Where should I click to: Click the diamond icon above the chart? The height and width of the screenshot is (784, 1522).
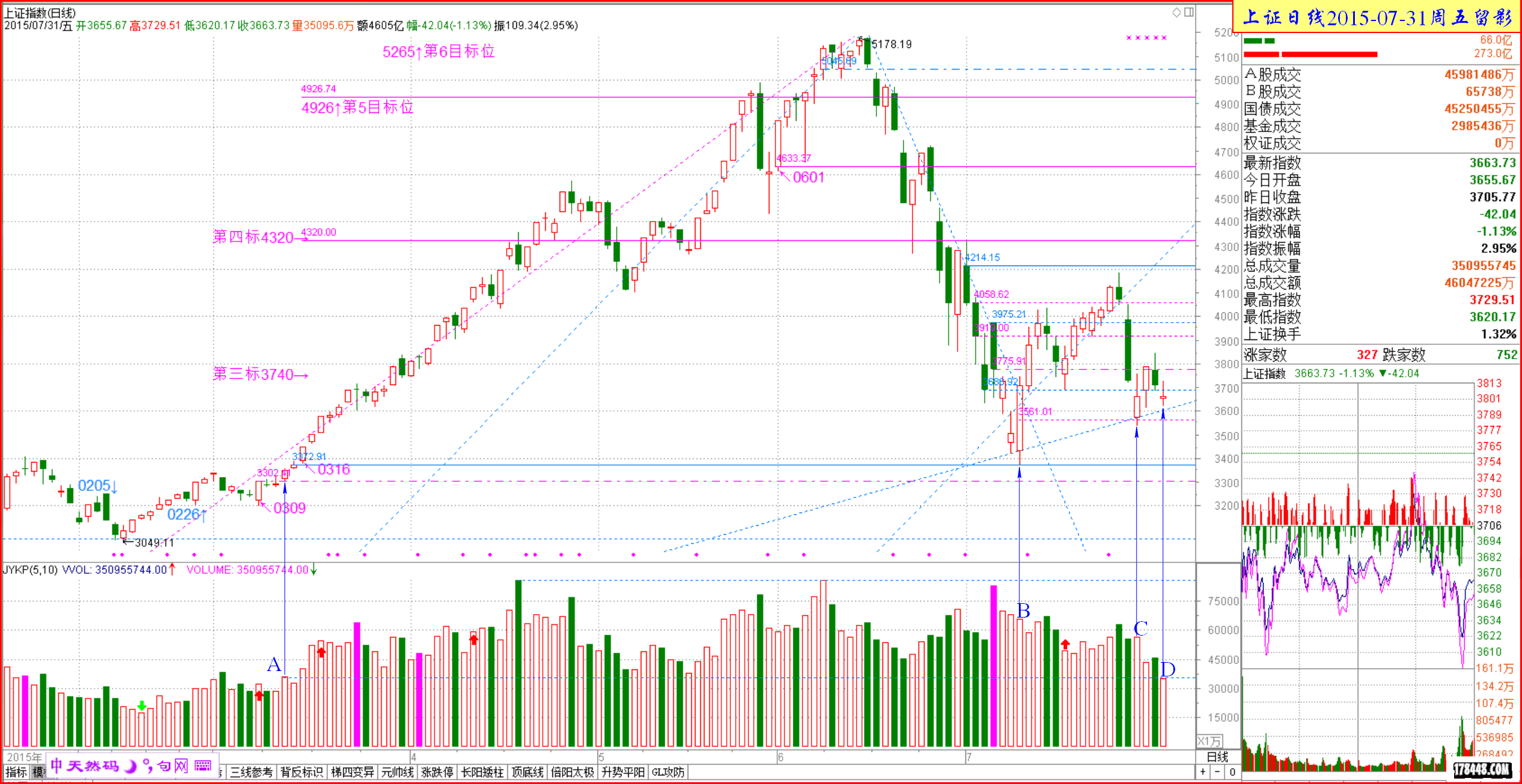pos(1177,12)
